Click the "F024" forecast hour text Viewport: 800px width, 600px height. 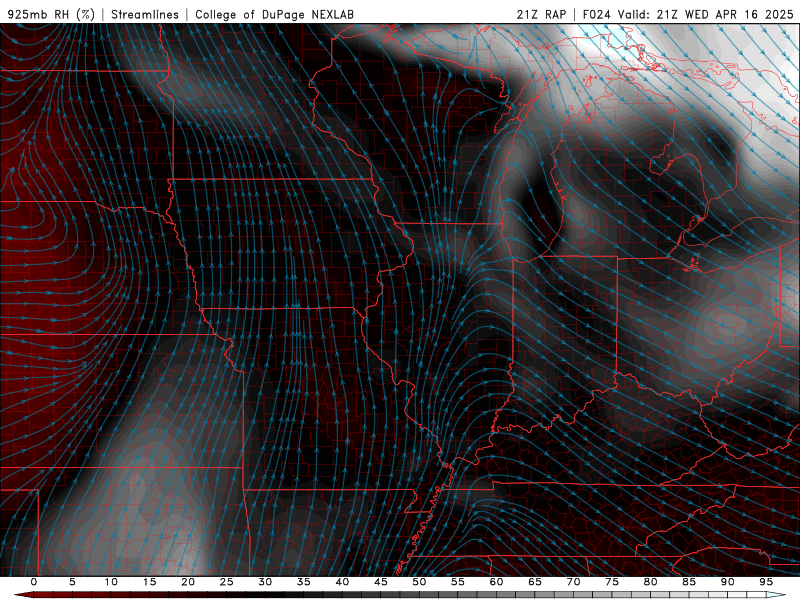[x=596, y=14]
